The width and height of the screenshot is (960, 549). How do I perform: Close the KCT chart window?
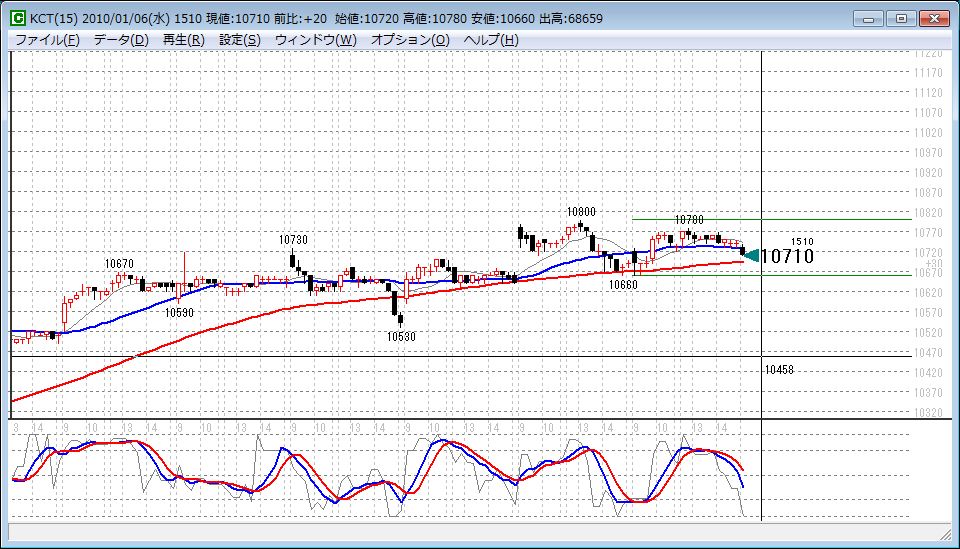(x=934, y=18)
